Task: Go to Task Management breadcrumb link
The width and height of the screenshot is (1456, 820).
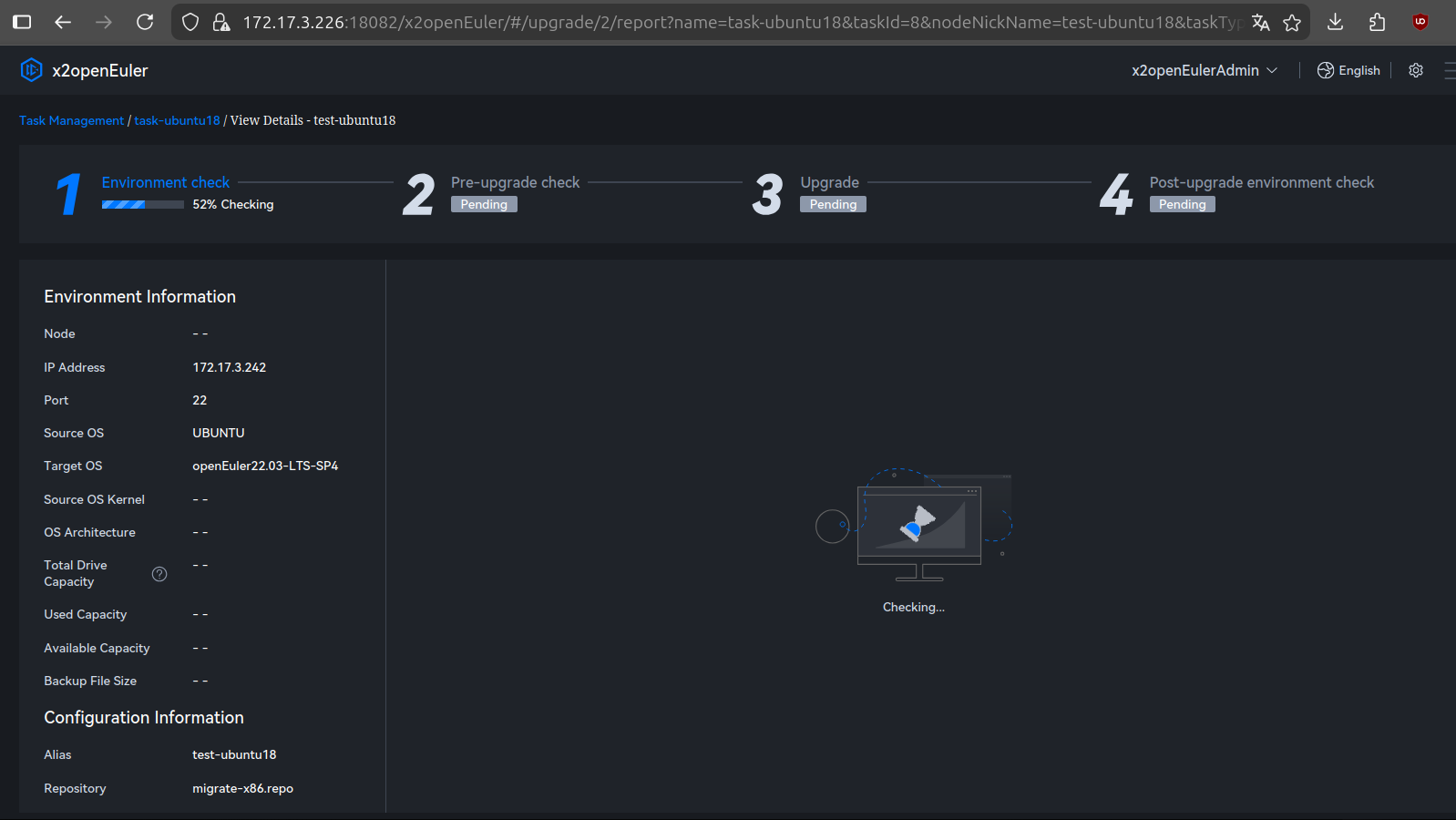Action: (71, 120)
